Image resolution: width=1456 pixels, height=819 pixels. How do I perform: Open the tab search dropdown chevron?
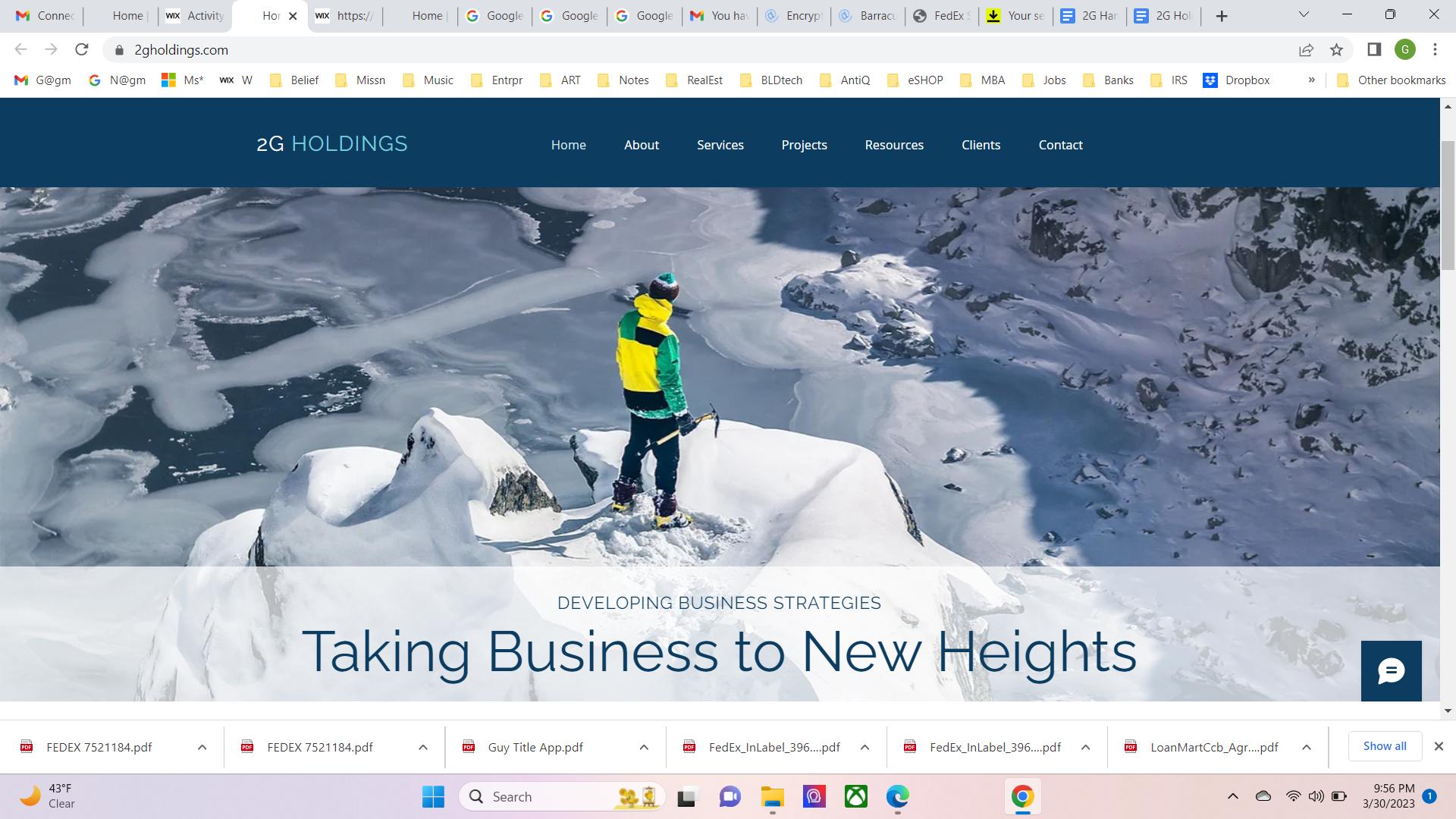point(1304,14)
